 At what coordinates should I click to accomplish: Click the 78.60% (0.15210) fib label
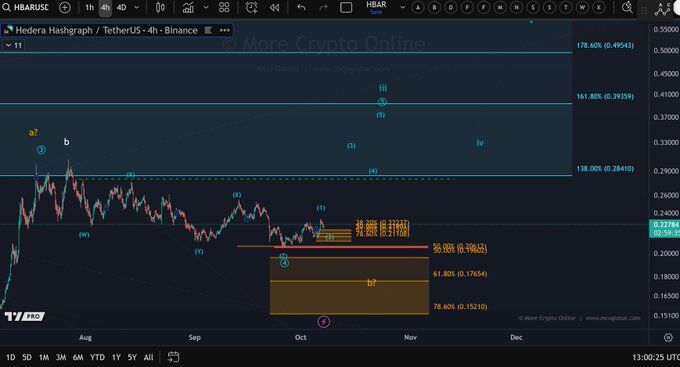pos(460,307)
